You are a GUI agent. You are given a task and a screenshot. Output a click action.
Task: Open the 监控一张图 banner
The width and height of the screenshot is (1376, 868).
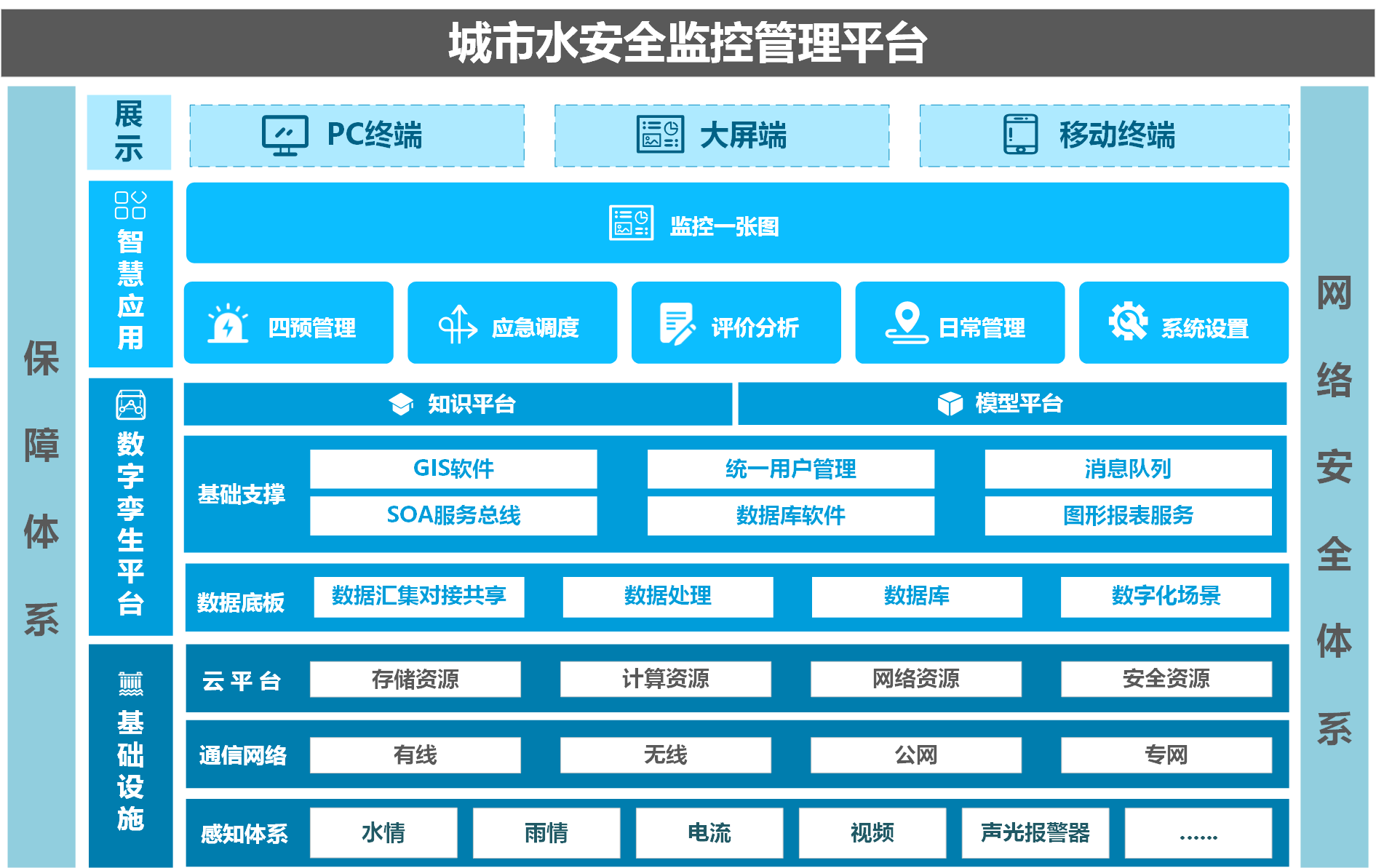[736, 223]
